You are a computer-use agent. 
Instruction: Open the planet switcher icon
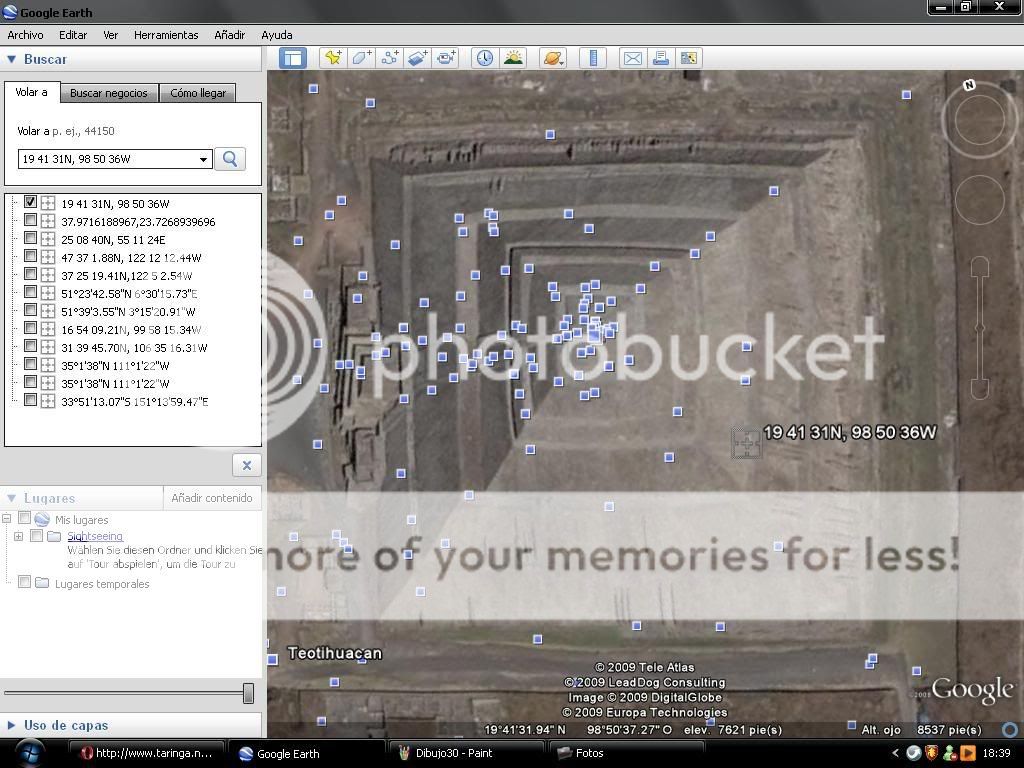552,58
